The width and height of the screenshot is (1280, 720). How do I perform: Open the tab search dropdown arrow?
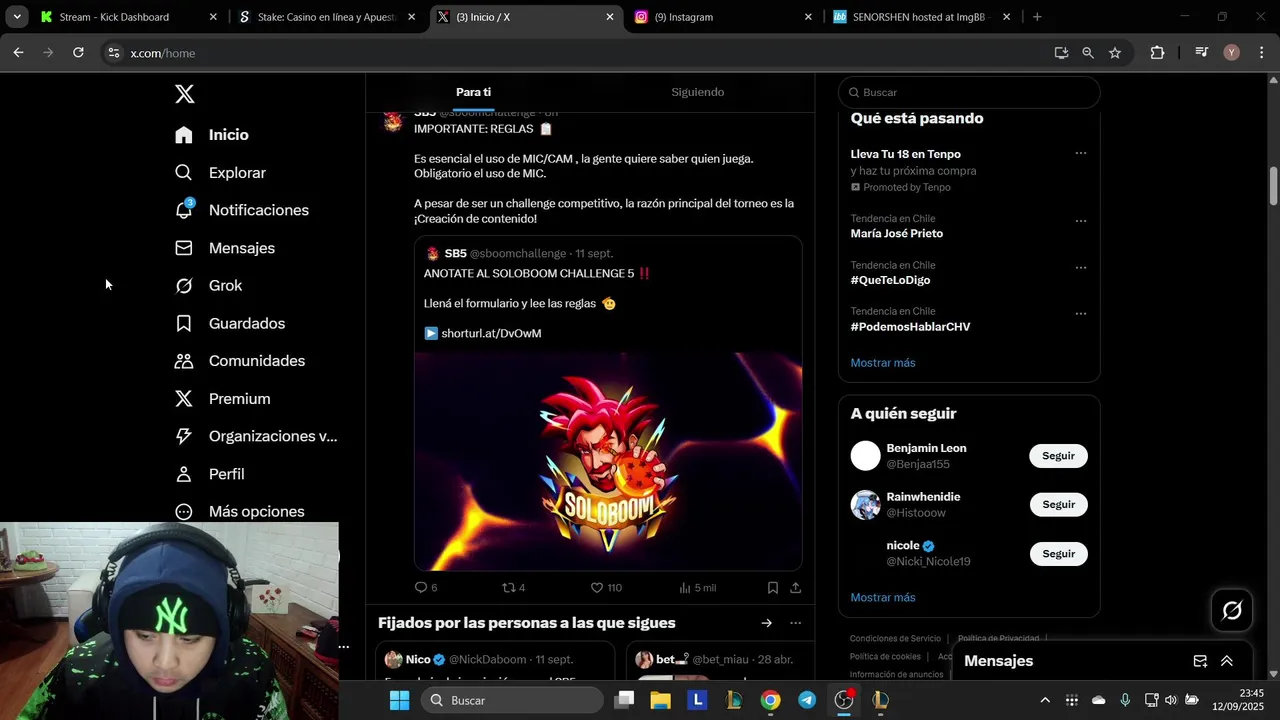tap(17, 17)
